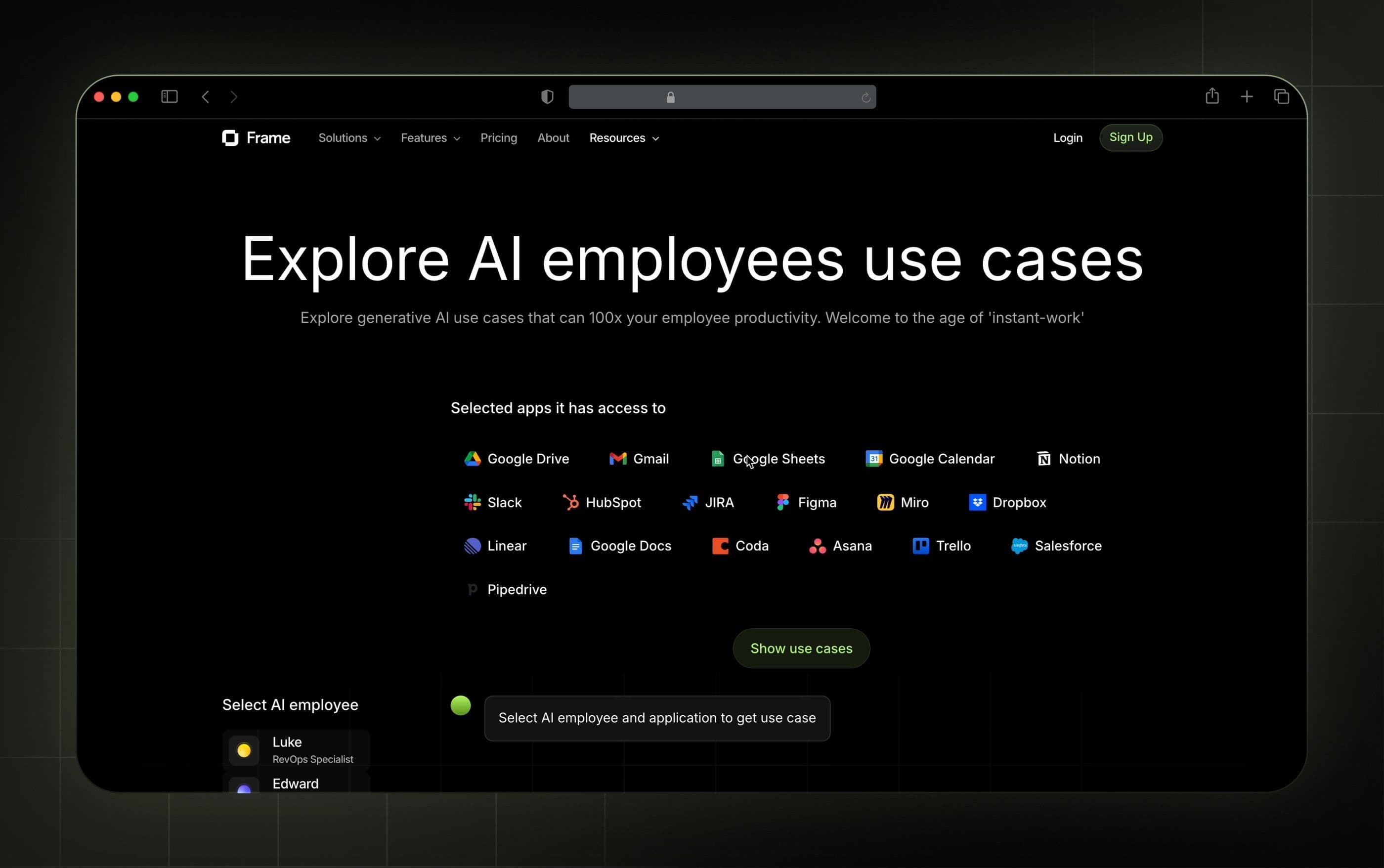Click the Login link
Screen dimensions: 1384x868
(1067, 138)
